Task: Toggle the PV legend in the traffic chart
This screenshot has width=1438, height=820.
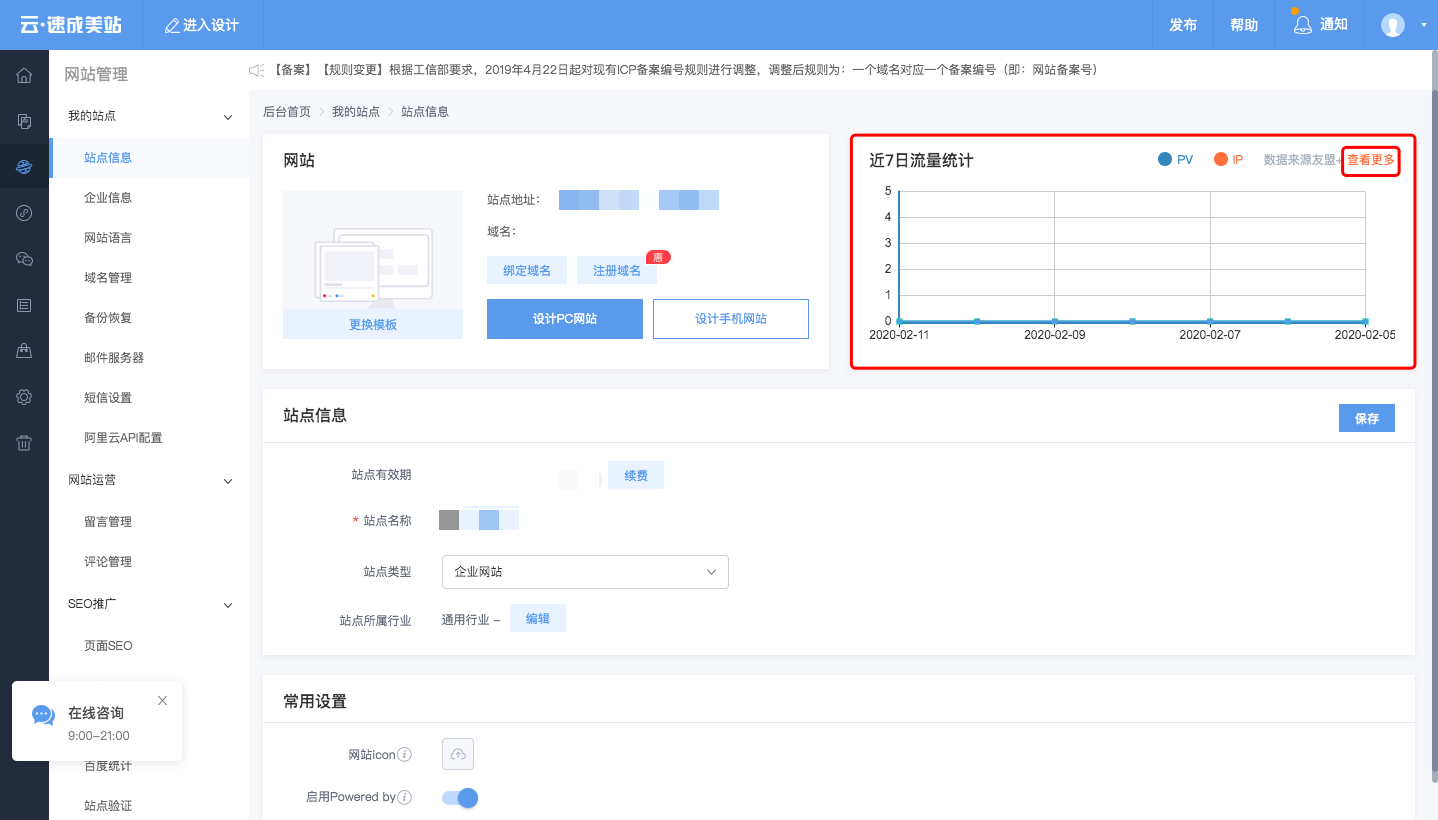Action: (1173, 158)
